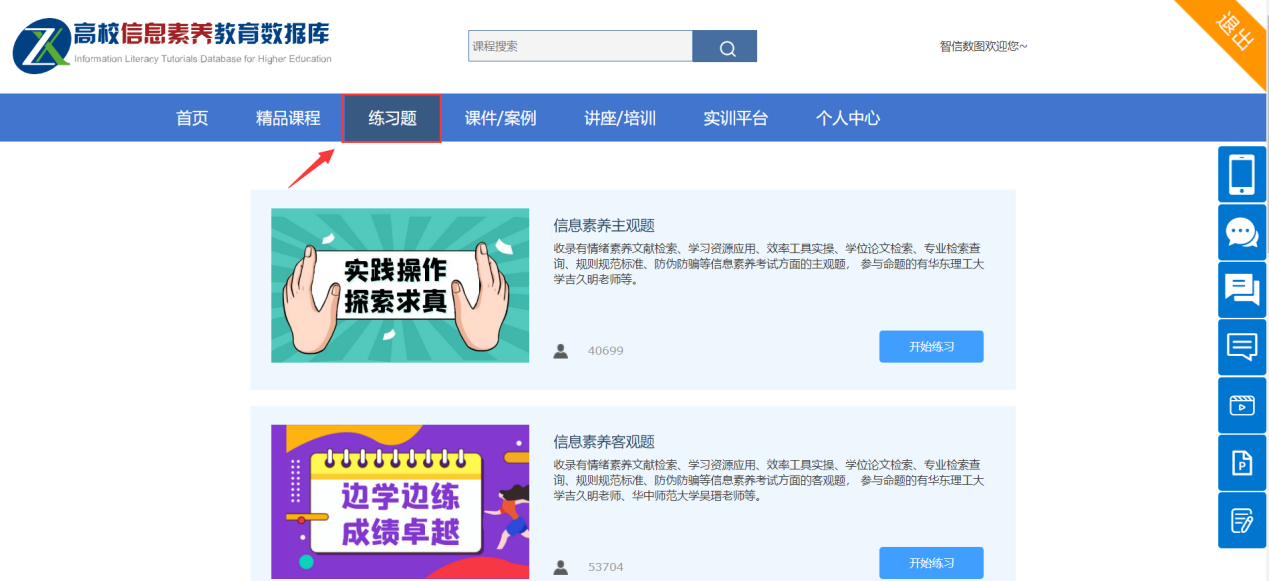The image size is (1269, 581).
Task: Click the 智信数图欢迎您 greeting text
Action: pyautogui.click(x=983, y=46)
